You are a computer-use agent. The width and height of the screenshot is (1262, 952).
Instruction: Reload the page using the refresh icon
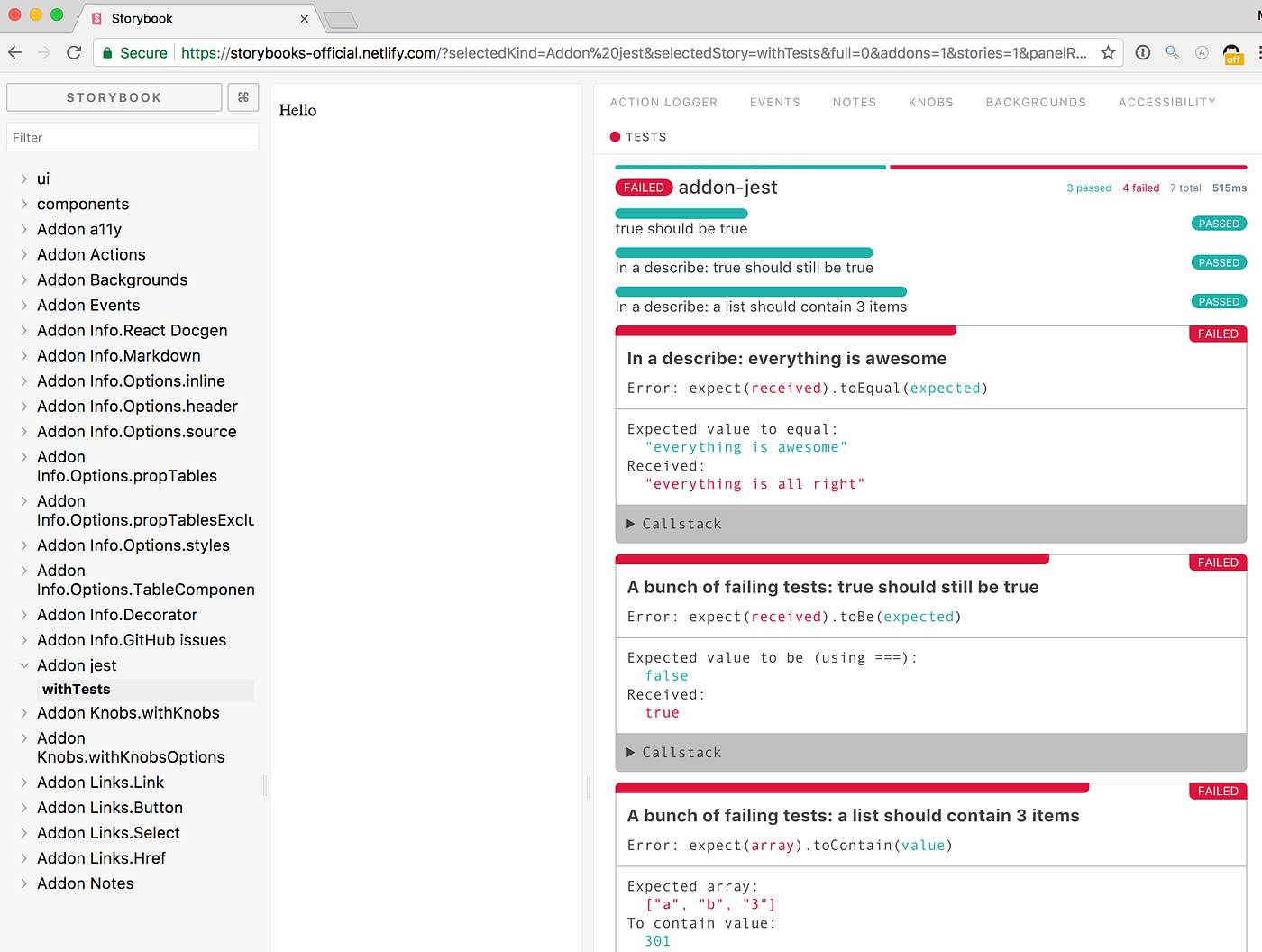tap(74, 51)
